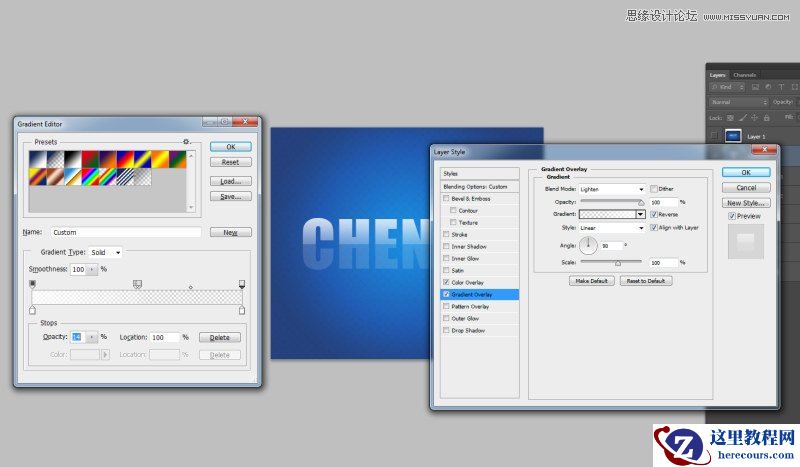800x467 pixels.
Task: Click Make Default button
Action: pyautogui.click(x=591, y=281)
